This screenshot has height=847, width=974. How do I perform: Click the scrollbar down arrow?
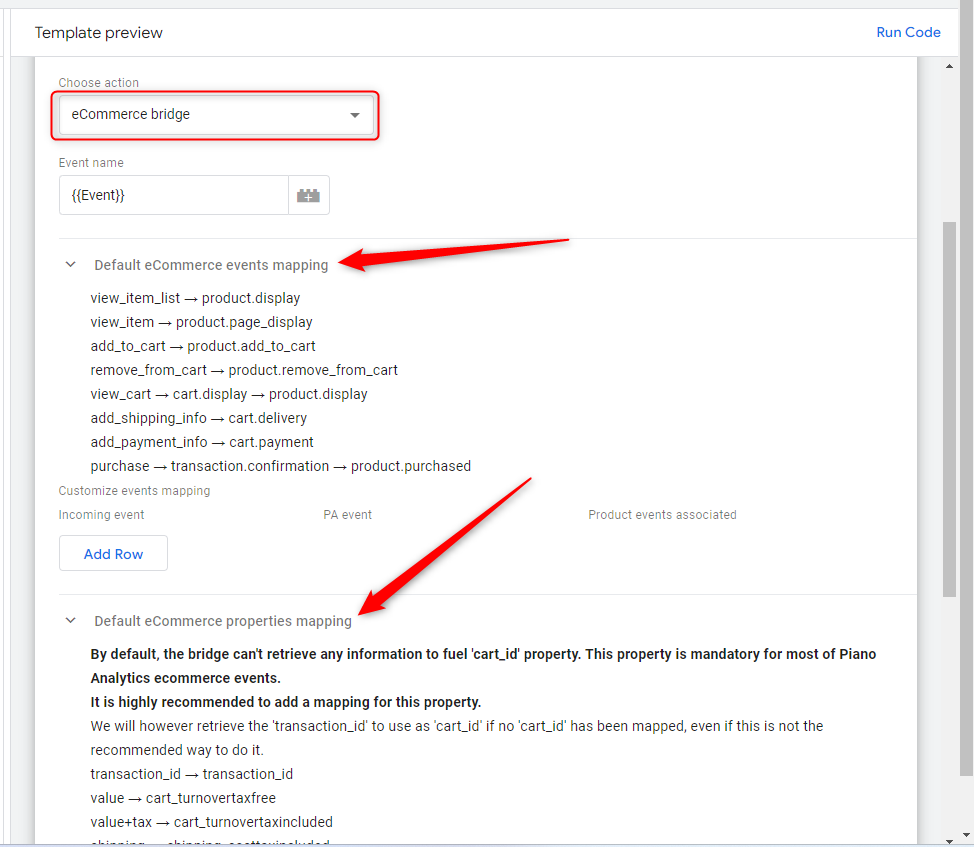(950, 837)
